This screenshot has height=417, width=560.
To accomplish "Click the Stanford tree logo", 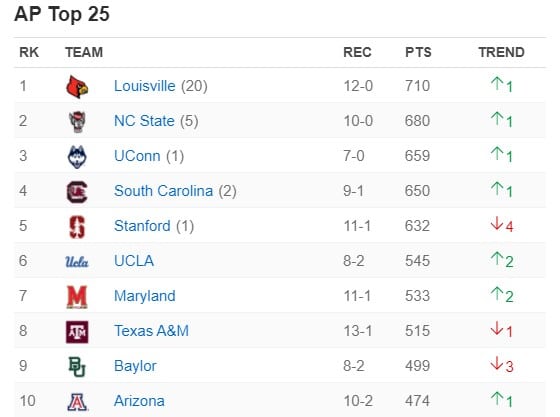I will (x=77, y=227).
